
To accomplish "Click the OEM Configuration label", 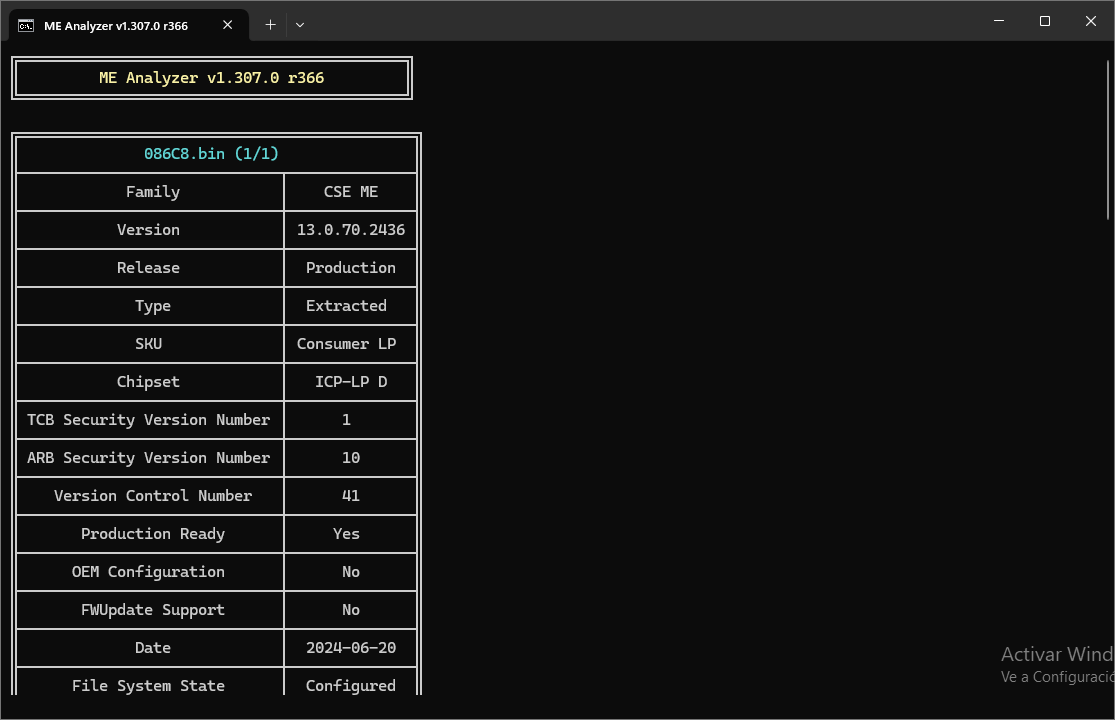I will coord(149,572).
